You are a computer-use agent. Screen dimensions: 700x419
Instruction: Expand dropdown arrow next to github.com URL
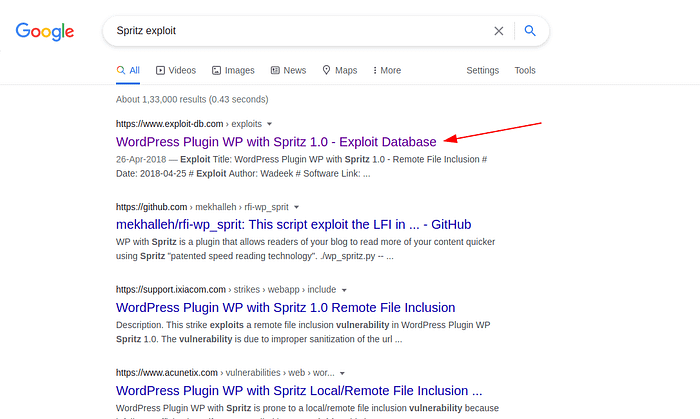(296, 207)
